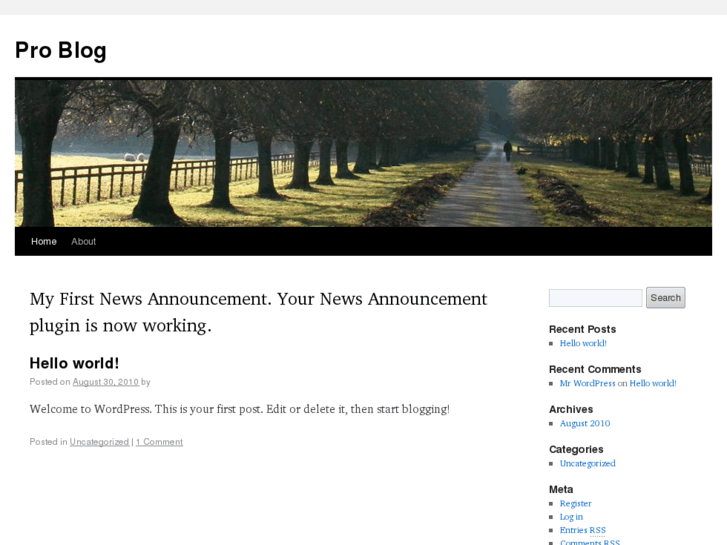Click the My First News Announcement text
Screen dimensions: 727x545
pos(258,312)
